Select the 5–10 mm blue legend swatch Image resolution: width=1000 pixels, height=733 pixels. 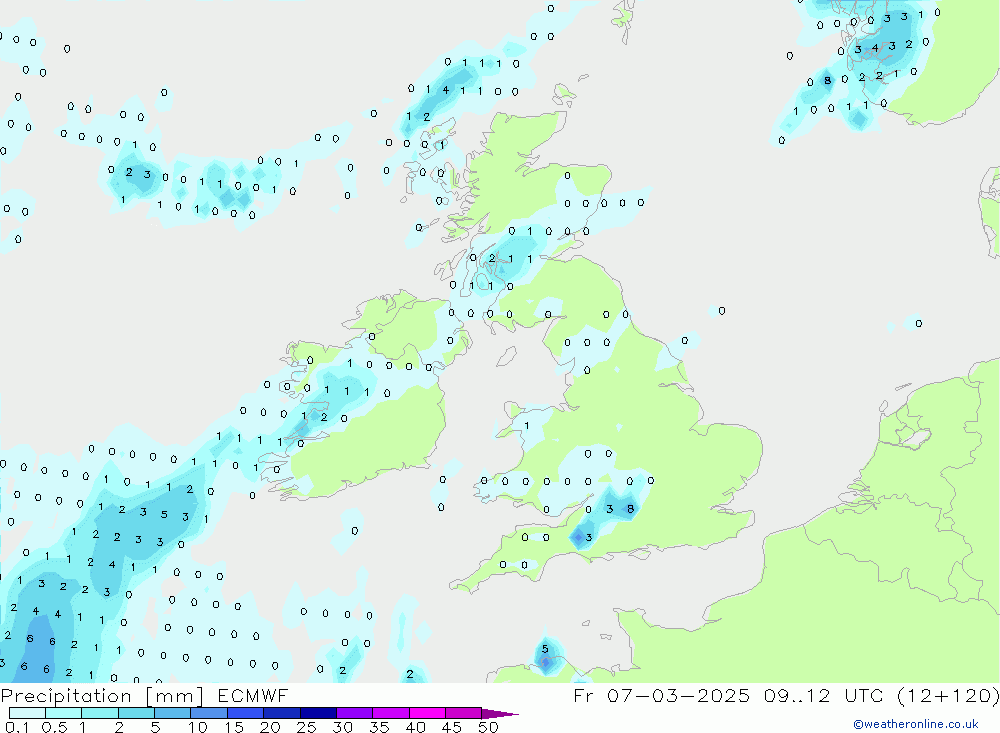(172, 713)
